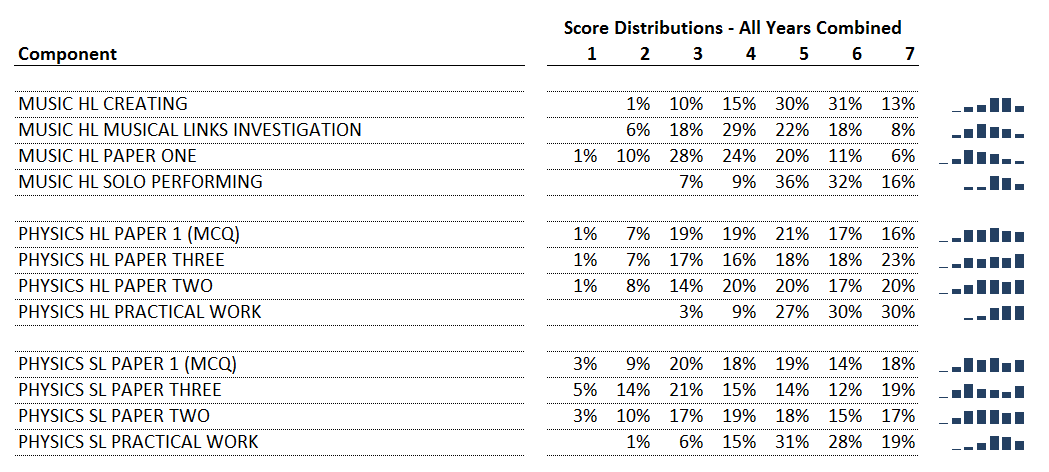Viewport: 1049px width, 472px height.
Task: Click the PHYSICS HL PAPER THREE row label
Action: click(x=121, y=259)
